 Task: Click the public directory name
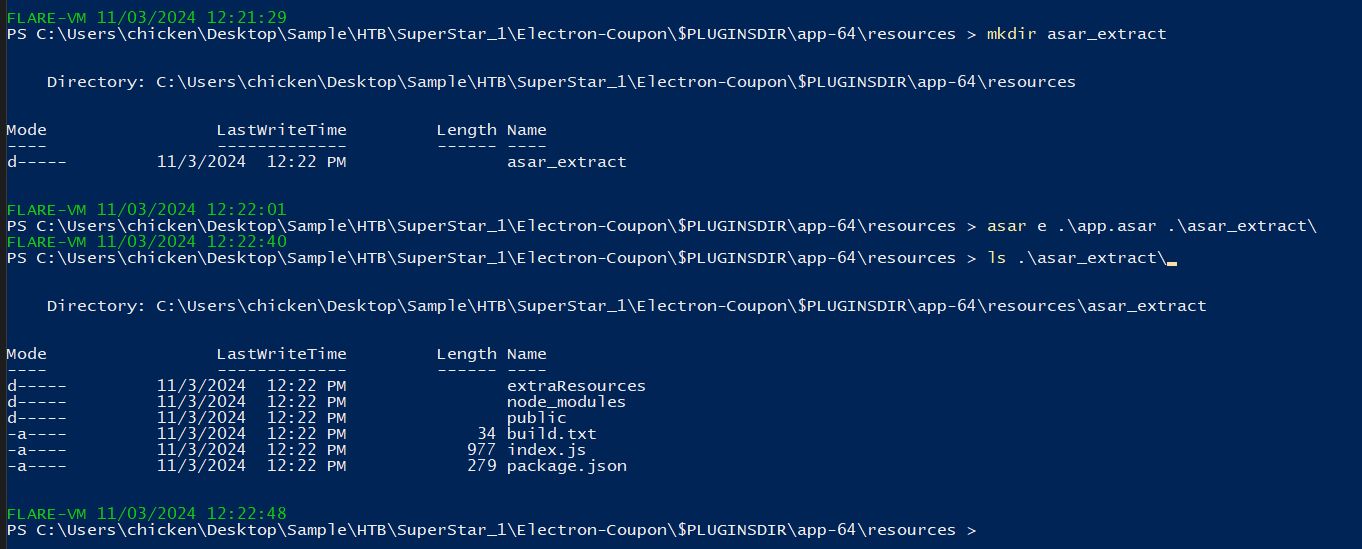pos(536,418)
